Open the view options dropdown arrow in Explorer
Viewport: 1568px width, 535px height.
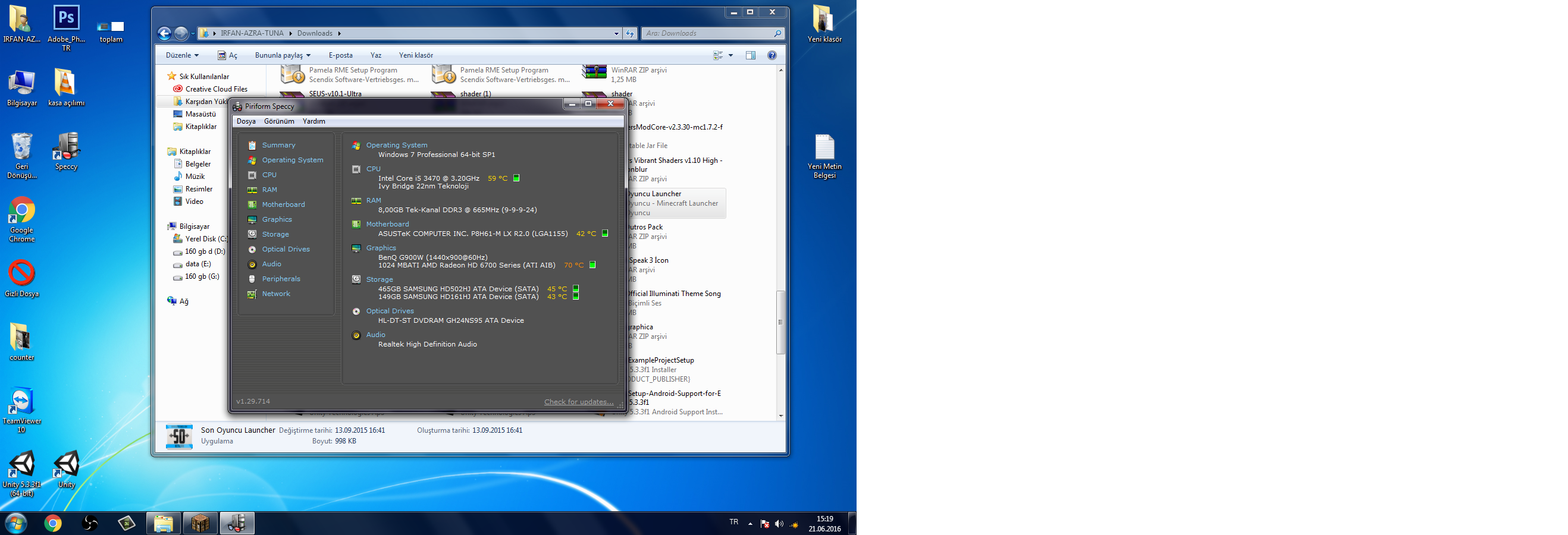[x=730, y=55]
